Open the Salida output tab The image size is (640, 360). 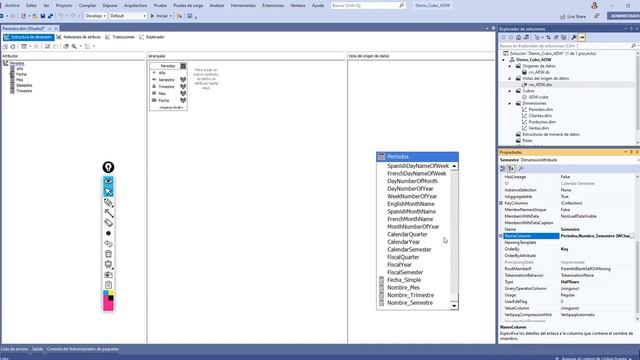[x=38, y=349]
